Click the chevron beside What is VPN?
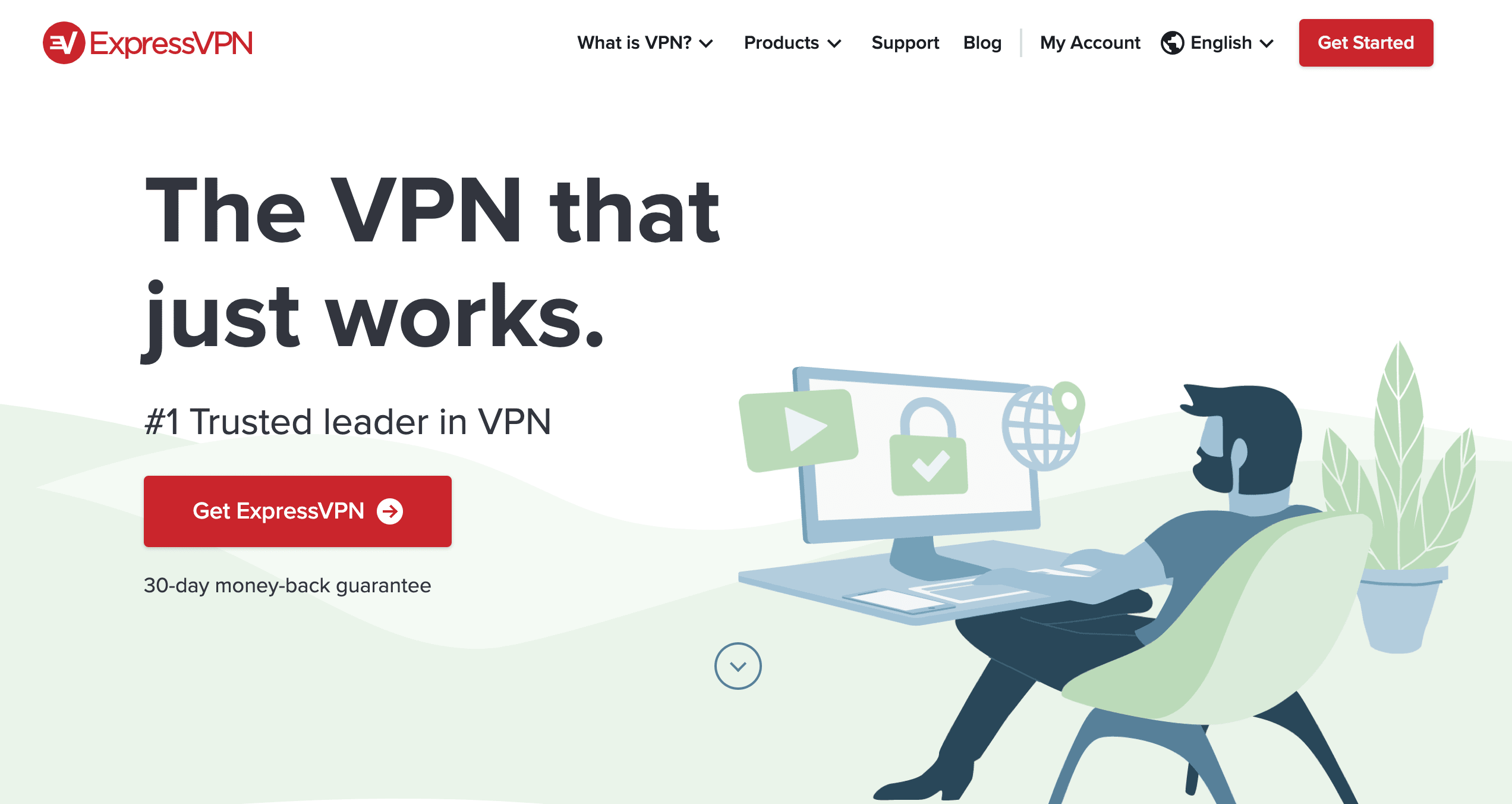This screenshot has width=1512, height=804. [x=706, y=43]
